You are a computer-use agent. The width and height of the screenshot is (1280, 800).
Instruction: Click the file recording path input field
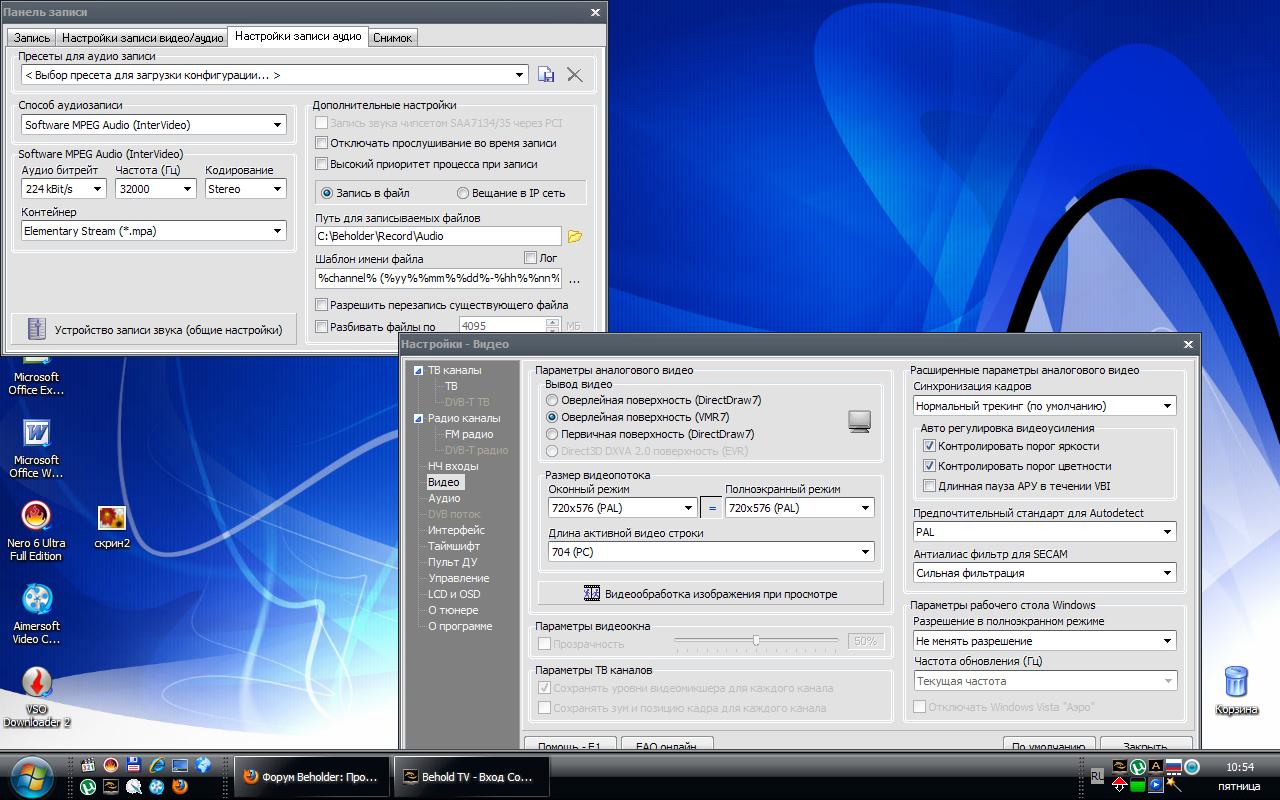pos(437,236)
